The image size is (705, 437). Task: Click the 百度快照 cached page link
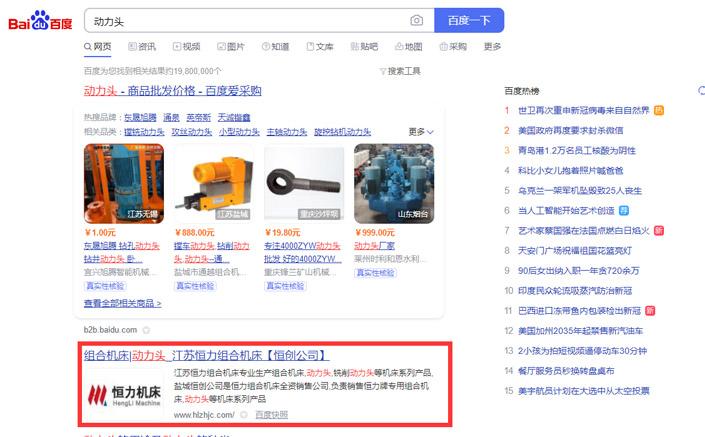(271, 414)
